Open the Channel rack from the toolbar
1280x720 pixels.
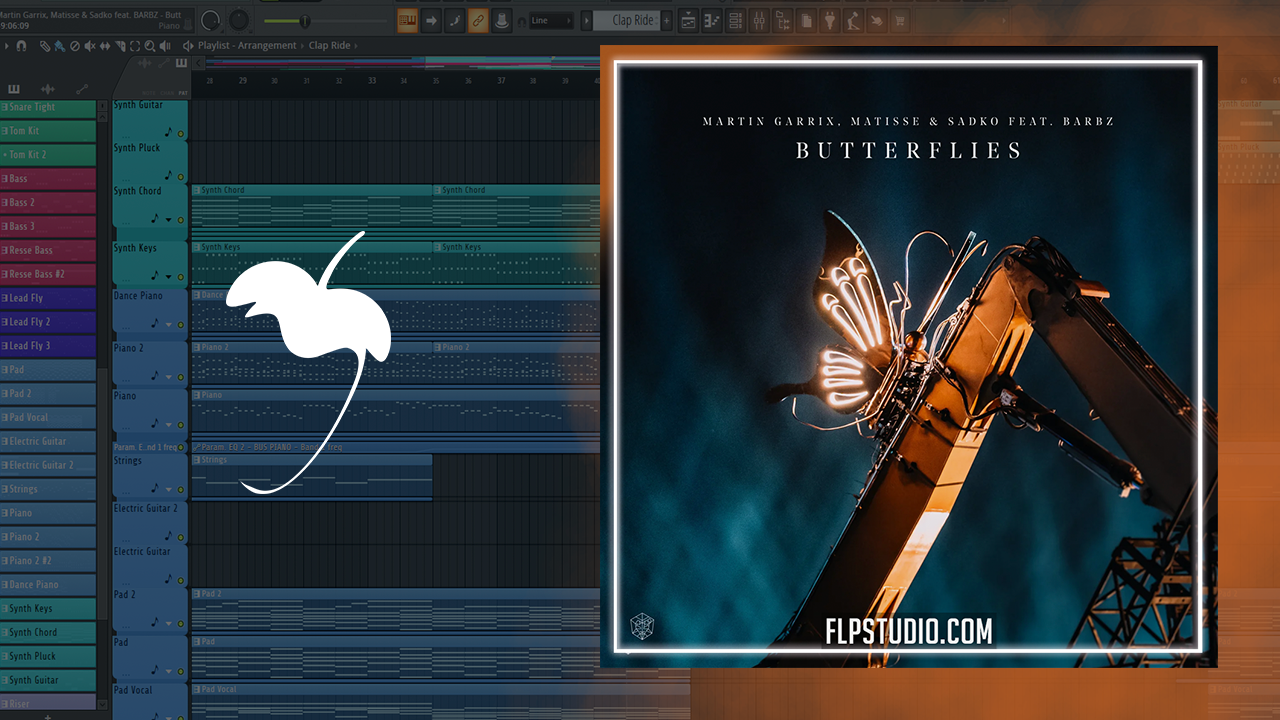[x=736, y=20]
